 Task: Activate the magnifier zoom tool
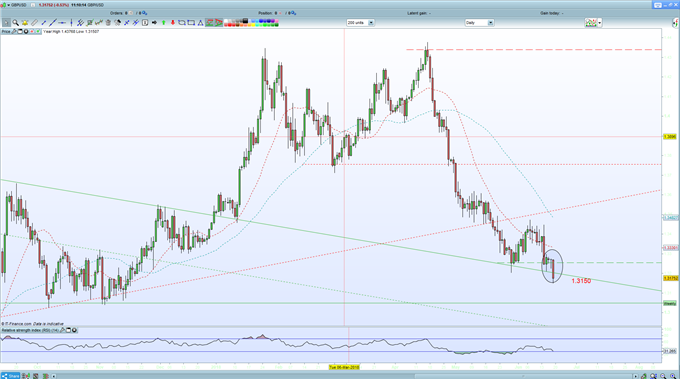click(16, 23)
